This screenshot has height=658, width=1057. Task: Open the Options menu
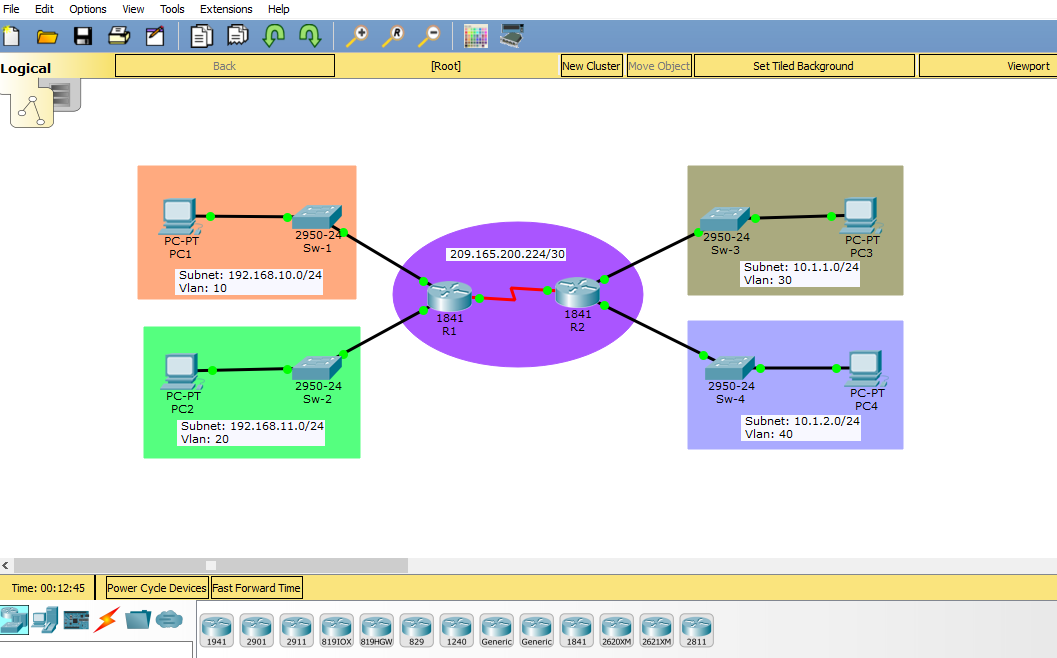point(88,9)
